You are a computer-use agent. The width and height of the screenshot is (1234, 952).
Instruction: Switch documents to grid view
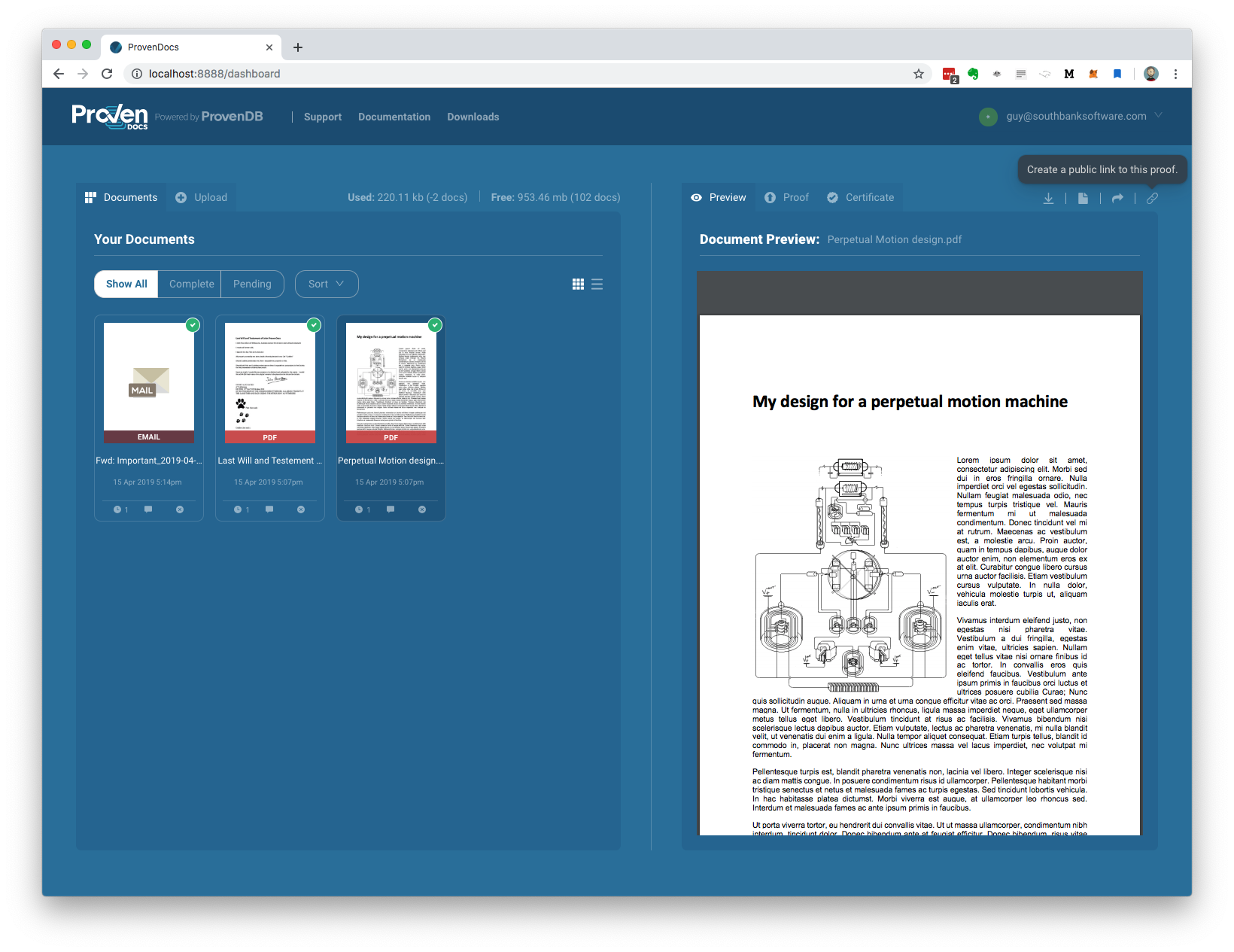[578, 284]
